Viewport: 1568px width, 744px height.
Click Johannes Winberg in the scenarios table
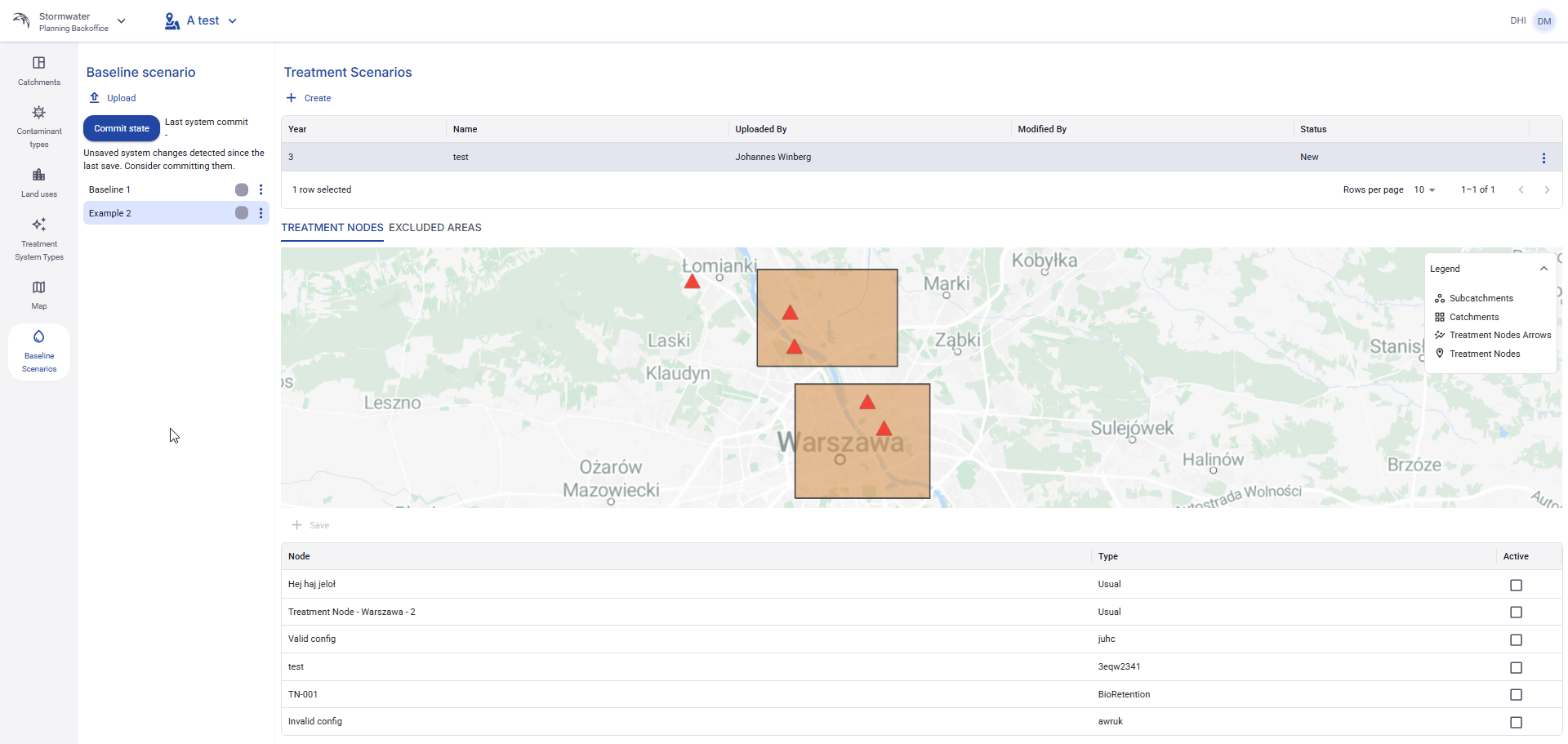tap(773, 157)
